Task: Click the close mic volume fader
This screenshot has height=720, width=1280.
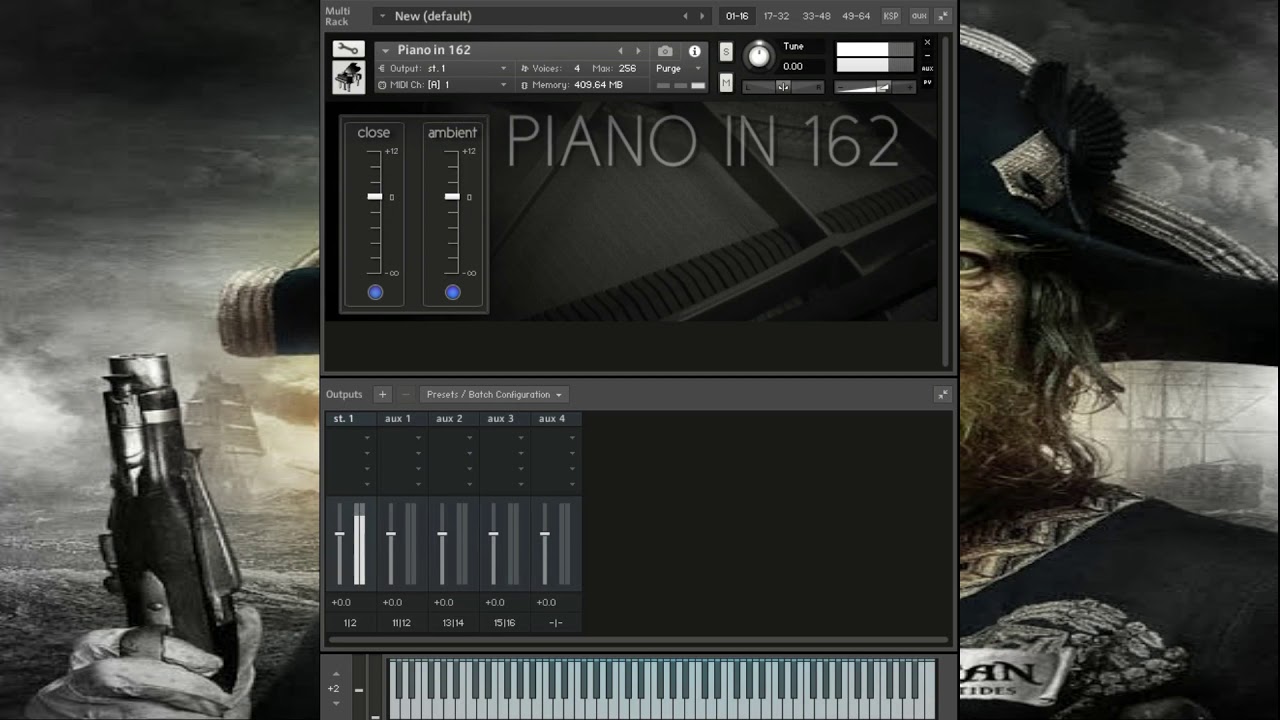Action: [374, 197]
